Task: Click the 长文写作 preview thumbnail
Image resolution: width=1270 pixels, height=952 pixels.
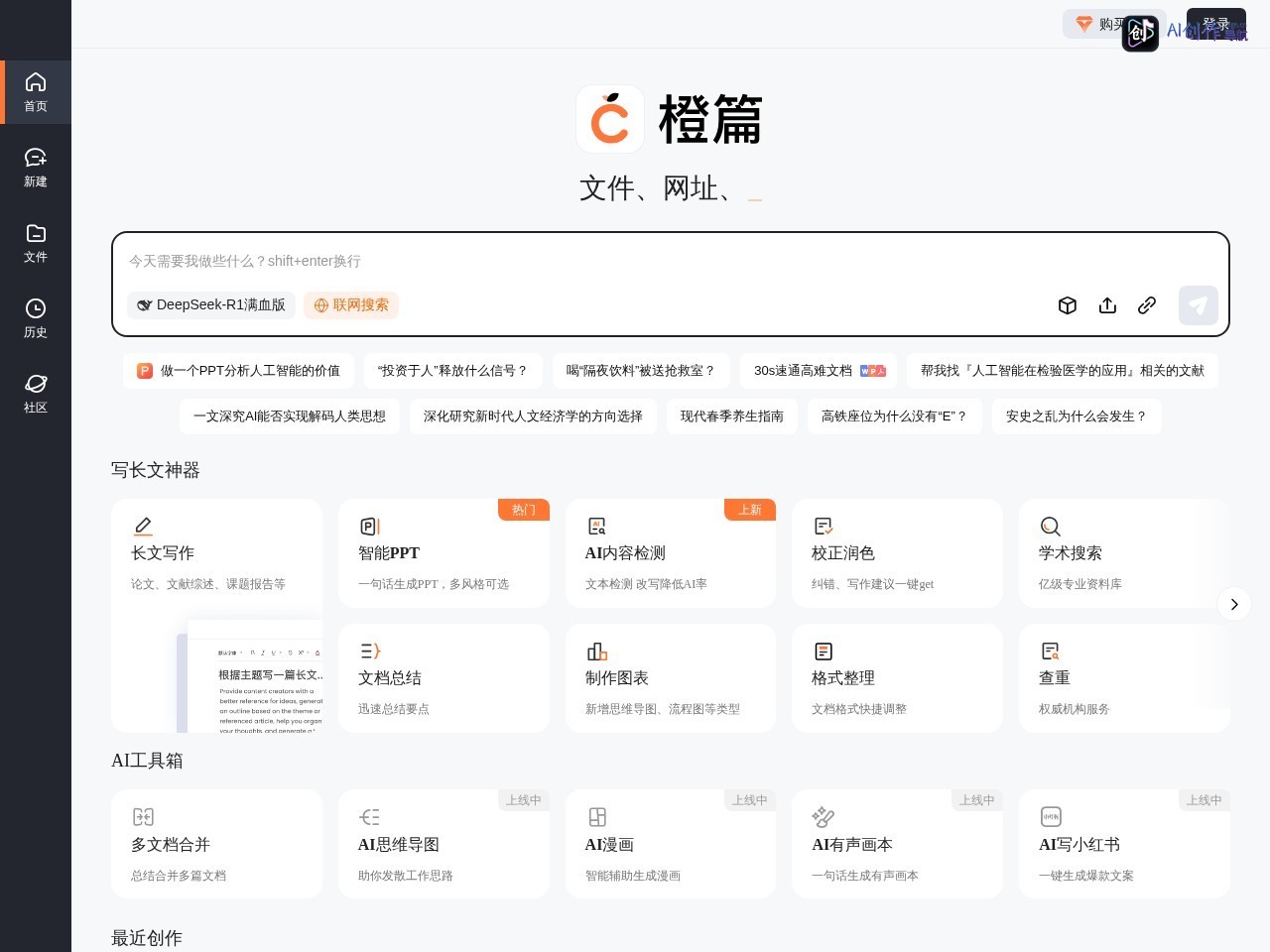Action: (250, 676)
